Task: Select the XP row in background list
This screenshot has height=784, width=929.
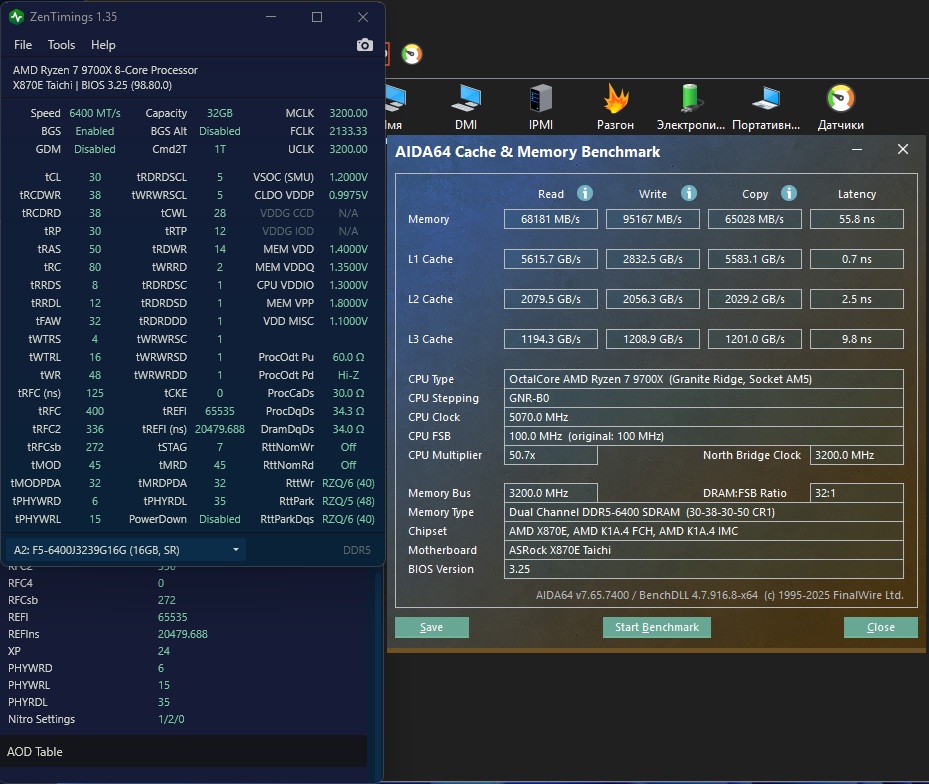Action: coord(183,651)
